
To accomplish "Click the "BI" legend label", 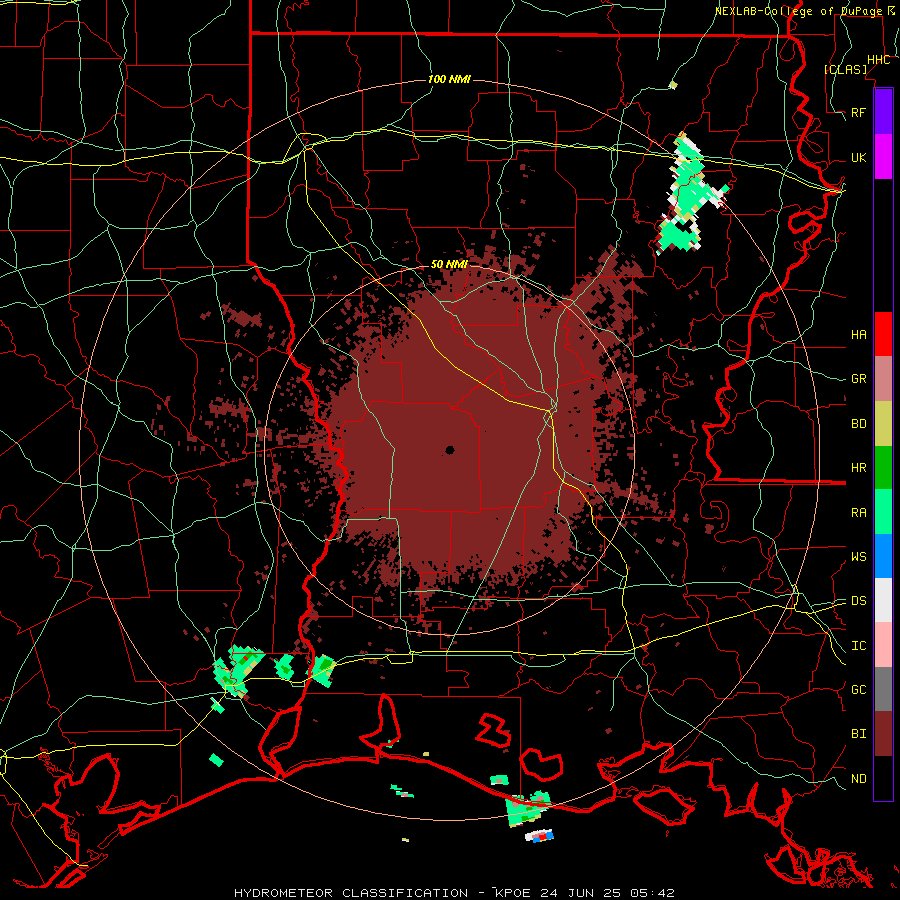I will pos(858,734).
